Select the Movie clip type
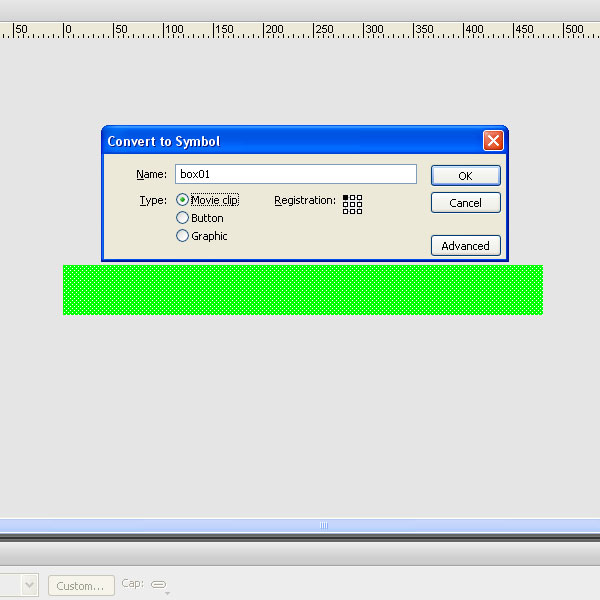 tap(183, 200)
